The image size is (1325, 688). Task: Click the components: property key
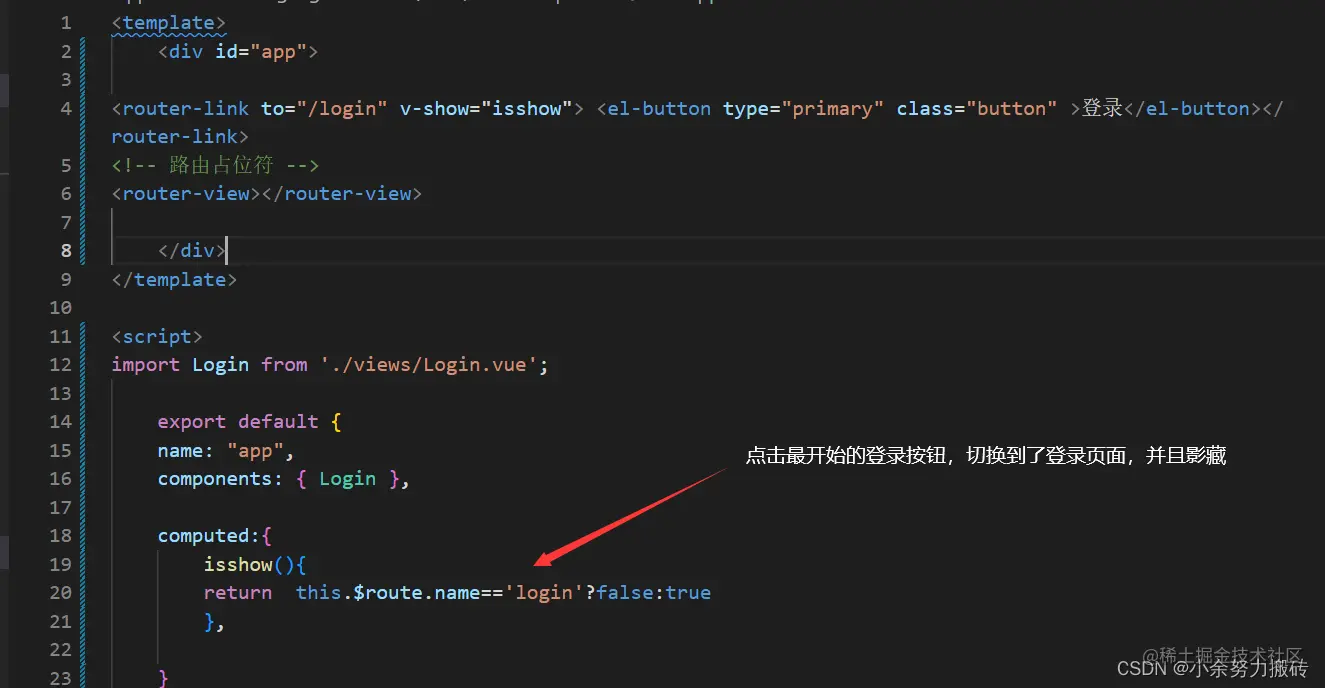(221, 478)
